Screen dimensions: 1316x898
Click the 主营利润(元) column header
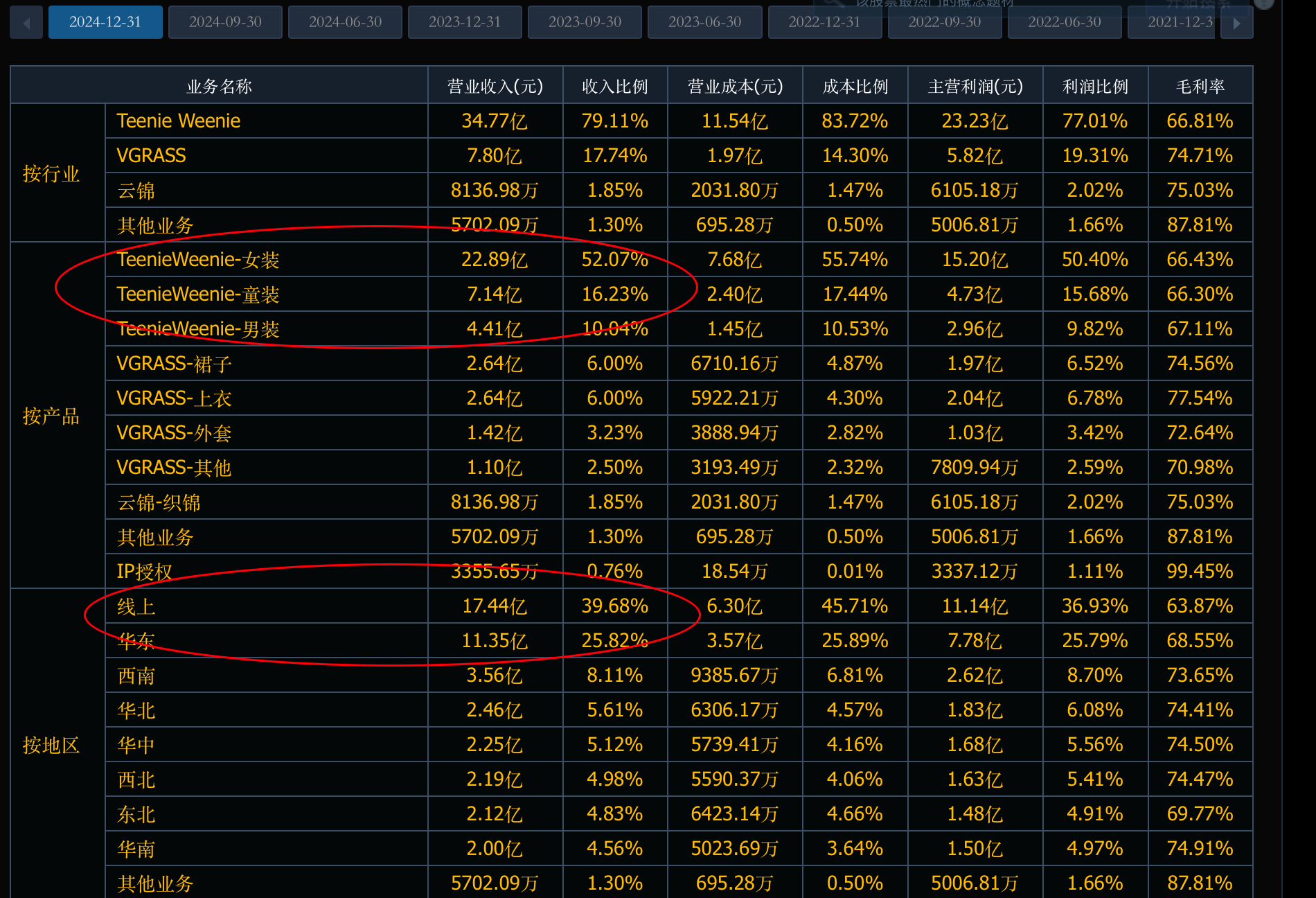[x=975, y=86]
